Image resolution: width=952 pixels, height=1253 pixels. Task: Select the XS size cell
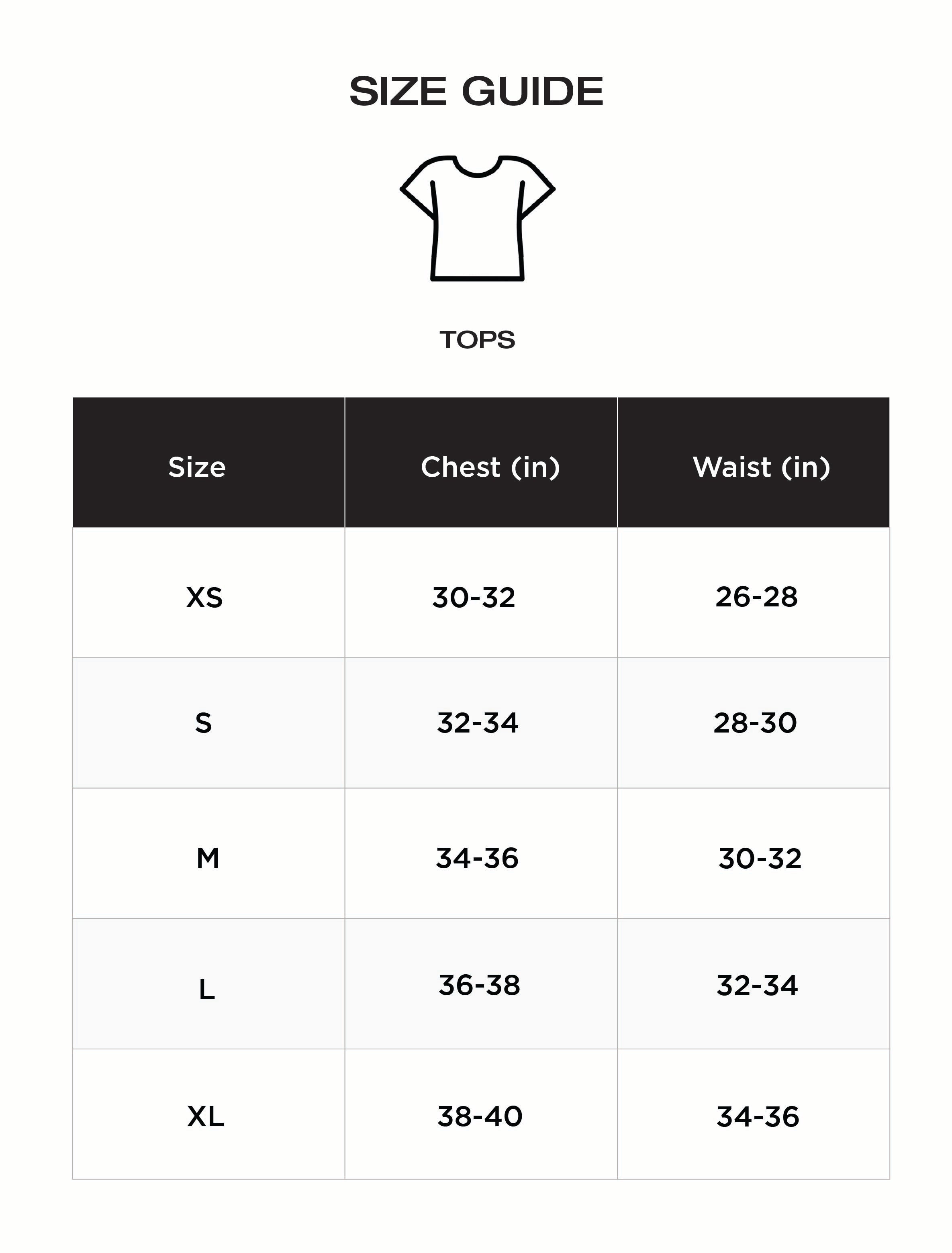point(204,598)
